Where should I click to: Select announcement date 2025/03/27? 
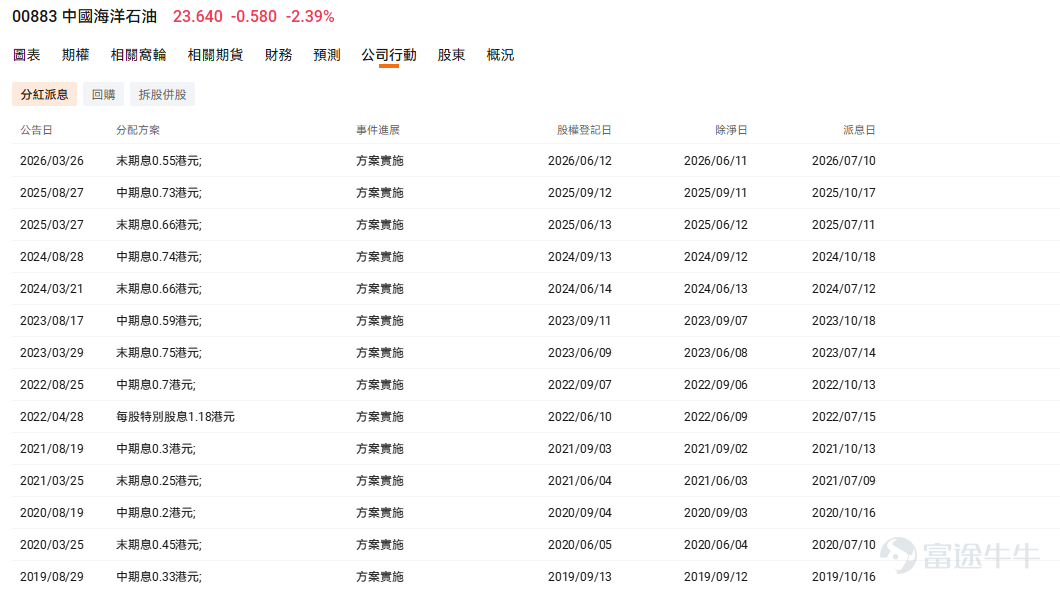point(52,224)
